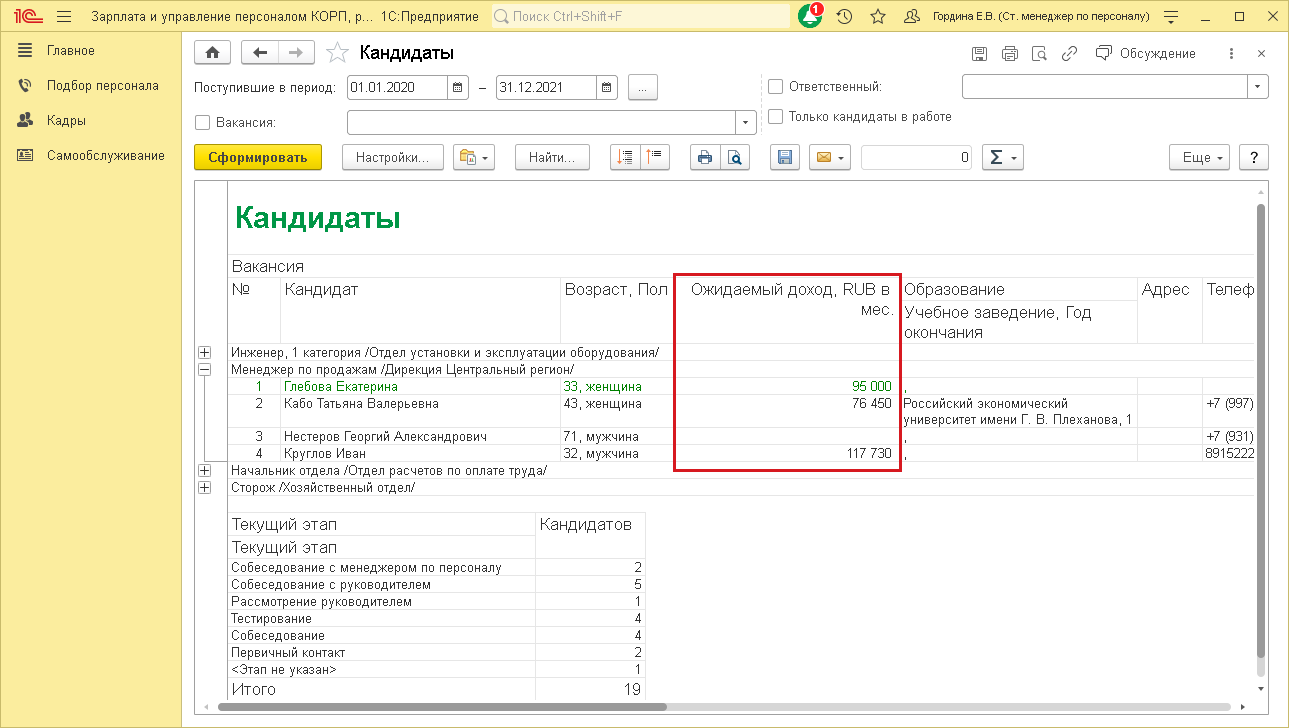
Task: Open the history clock icon
Action: pos(844,17)
